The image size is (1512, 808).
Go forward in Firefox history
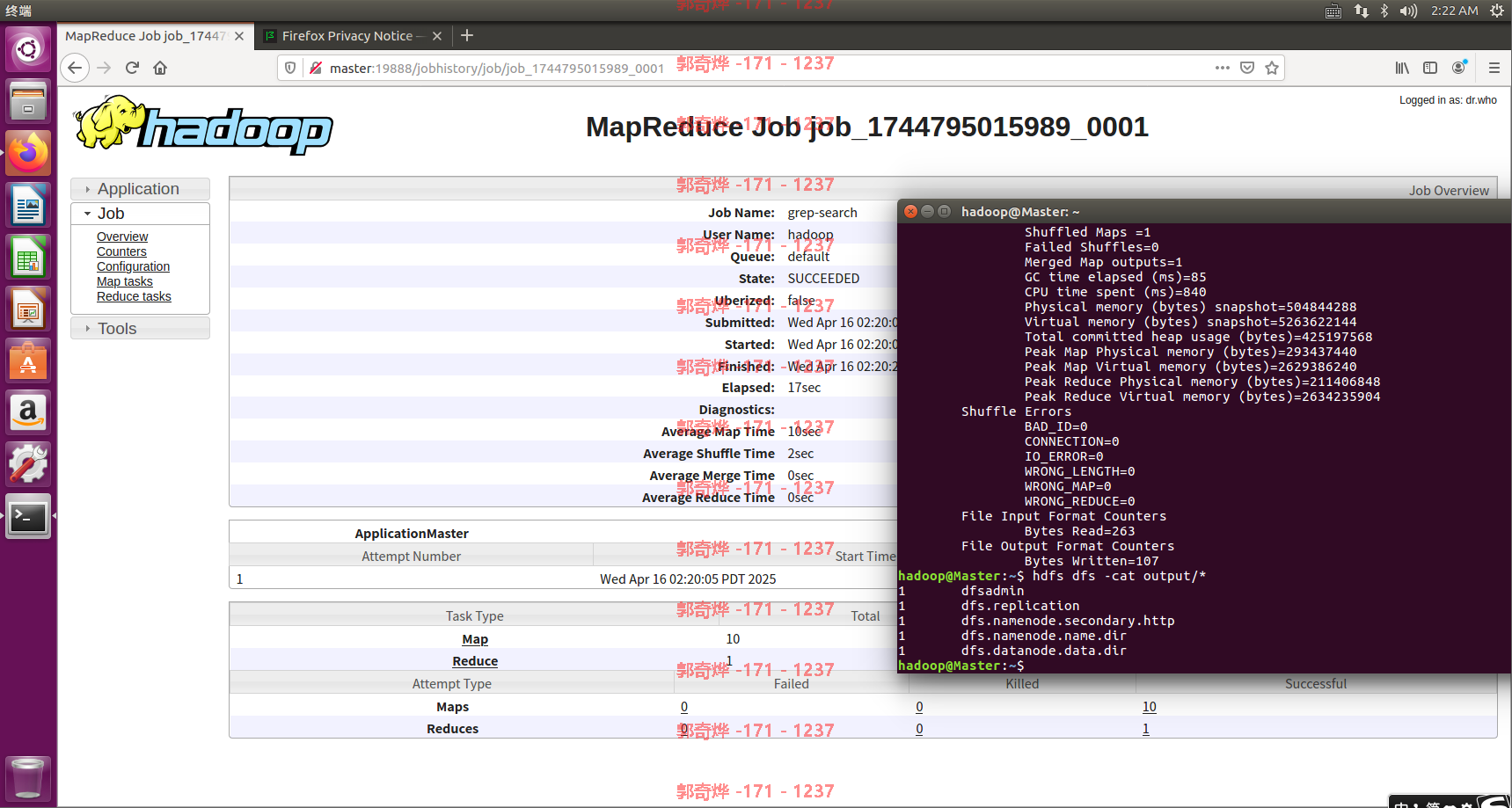click(104, 68)
